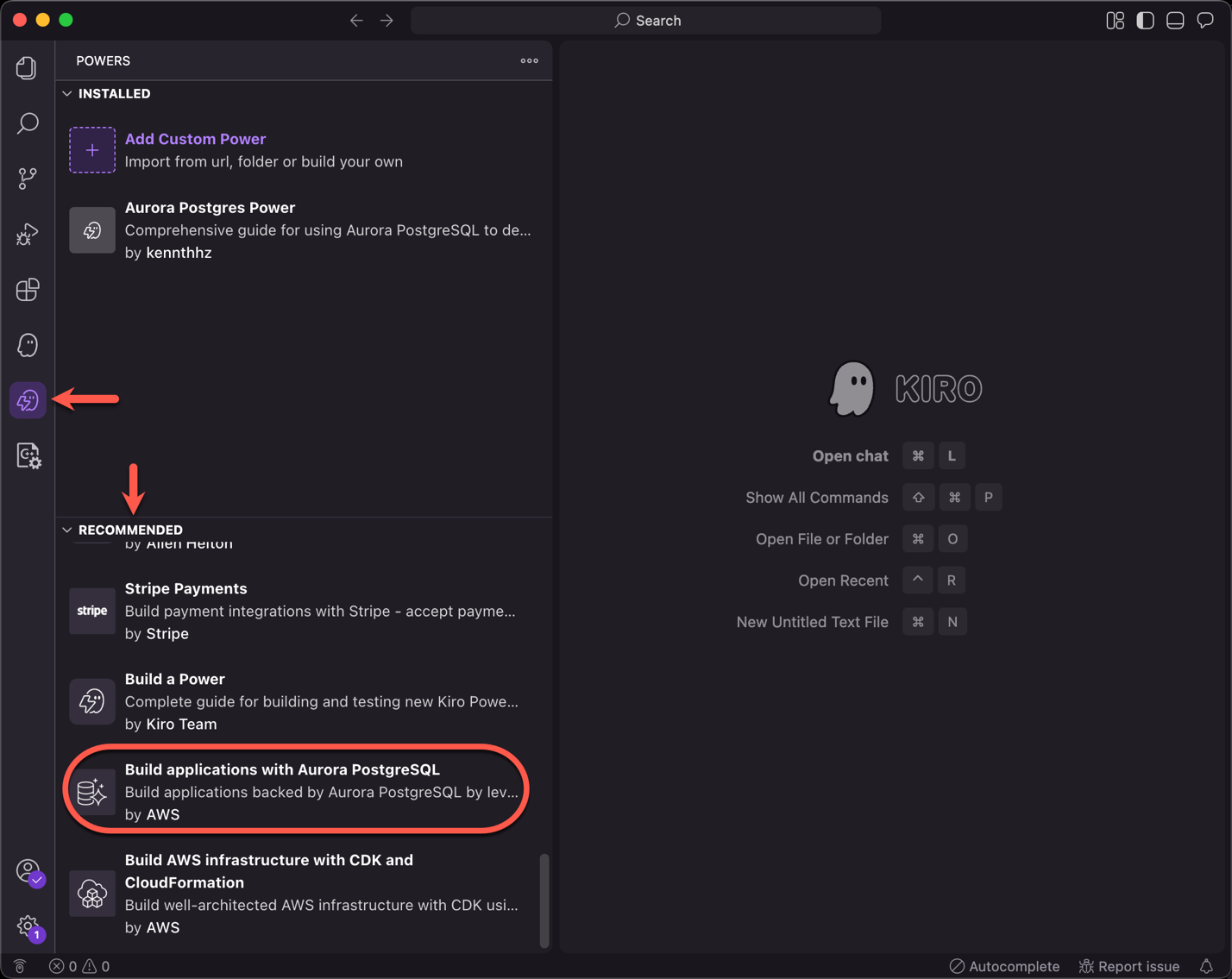The height and width of the screenshot is (979, 1232).
Task: Toggle the chat side panel
Action: [x=1205, y=21]
